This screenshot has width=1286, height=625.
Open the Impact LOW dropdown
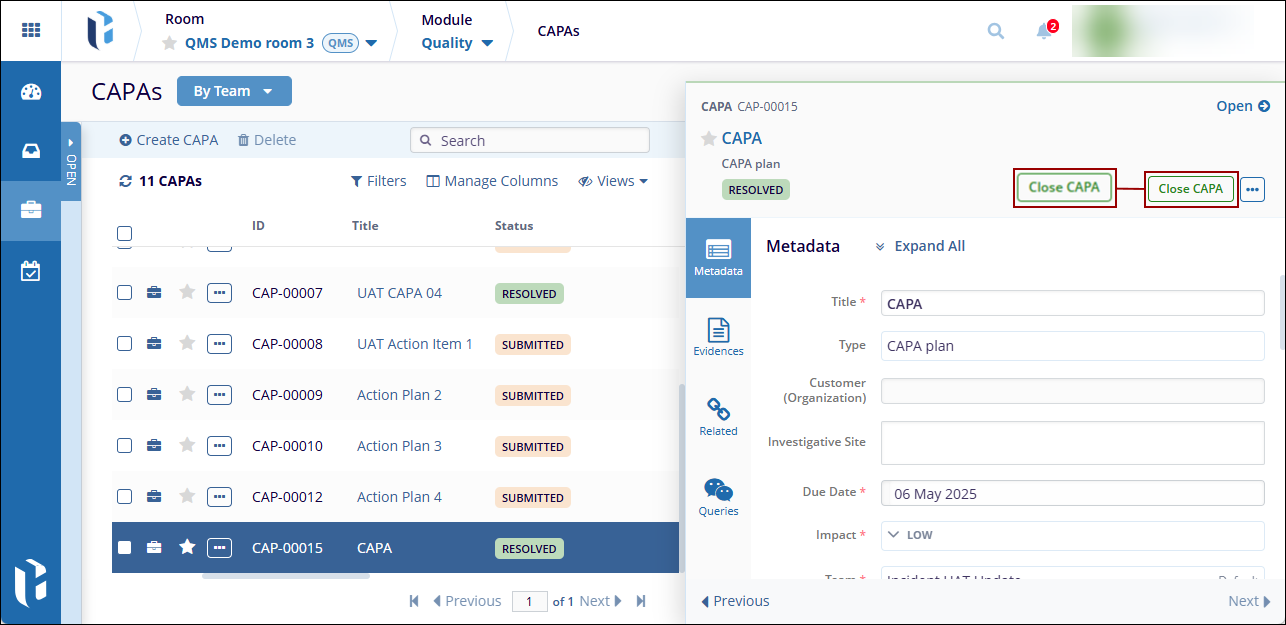[1072, 535]
